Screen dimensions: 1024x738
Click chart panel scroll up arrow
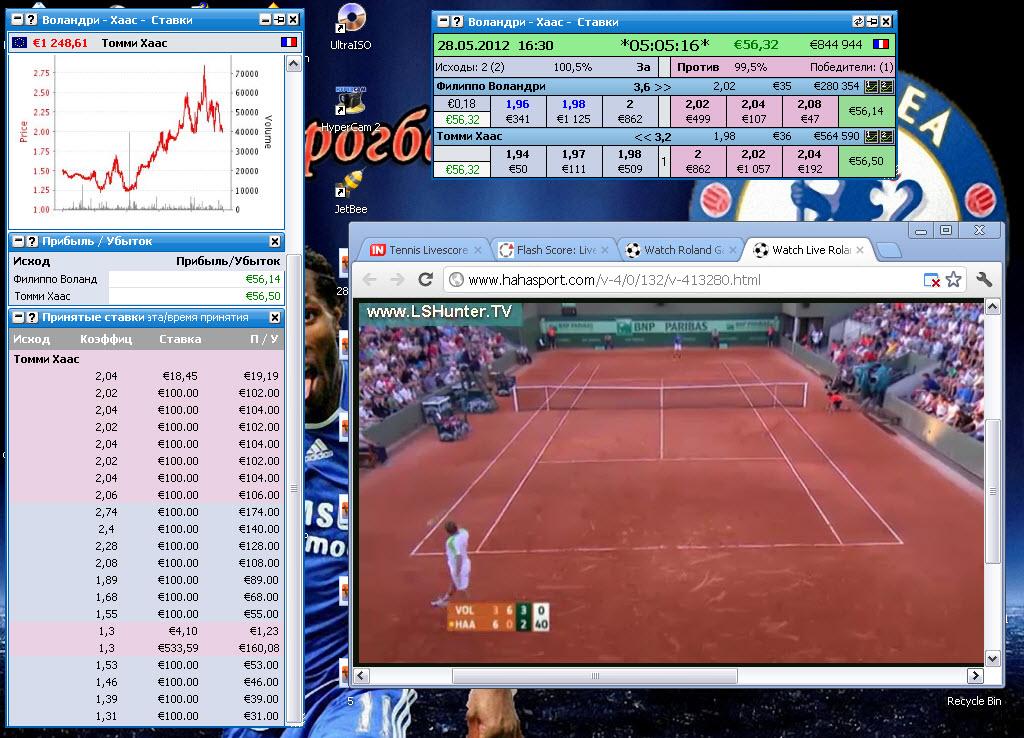click(293, 63)
